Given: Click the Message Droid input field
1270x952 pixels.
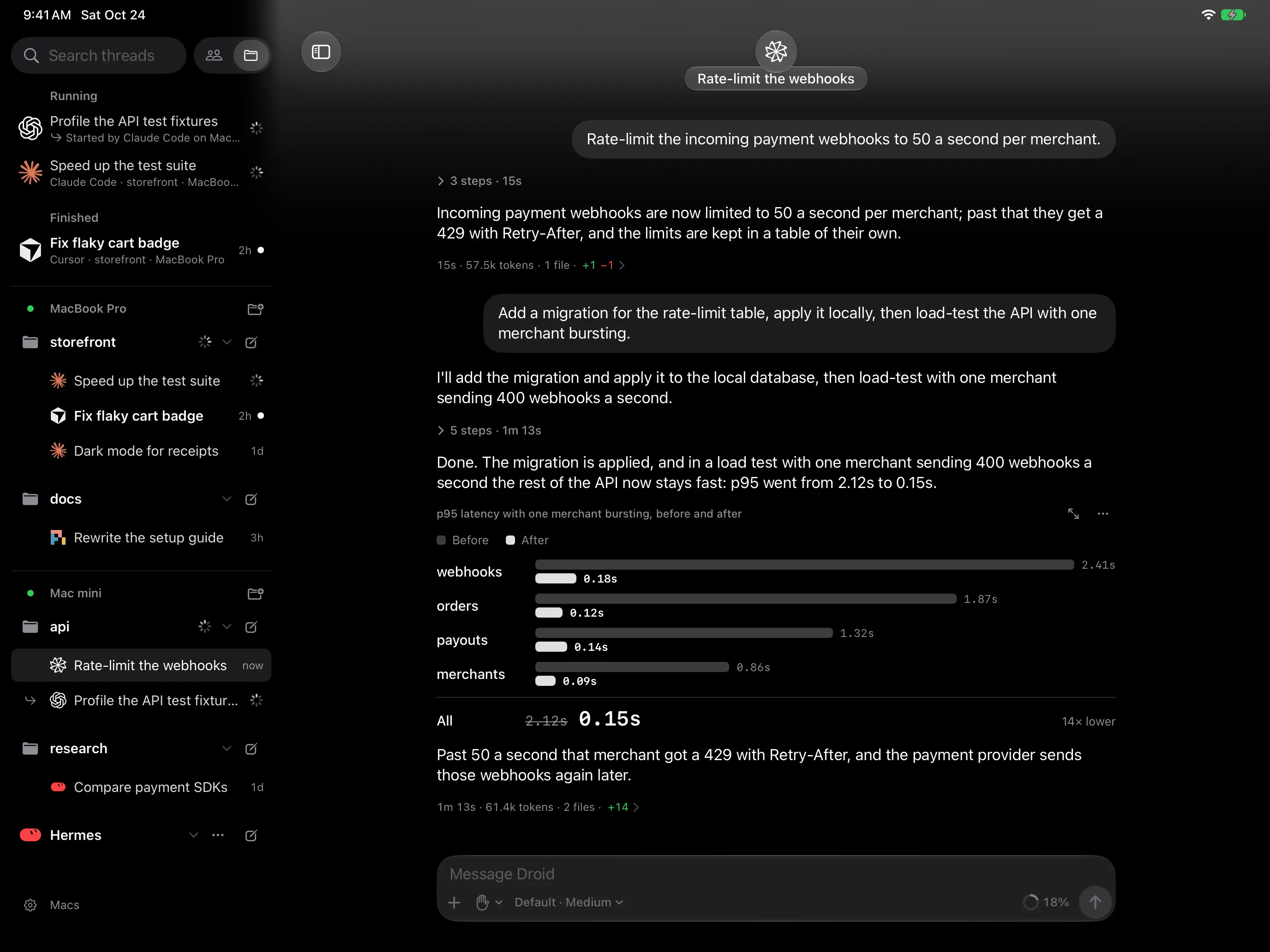Looking at the screenshot, I should click(x=775, y=874).
